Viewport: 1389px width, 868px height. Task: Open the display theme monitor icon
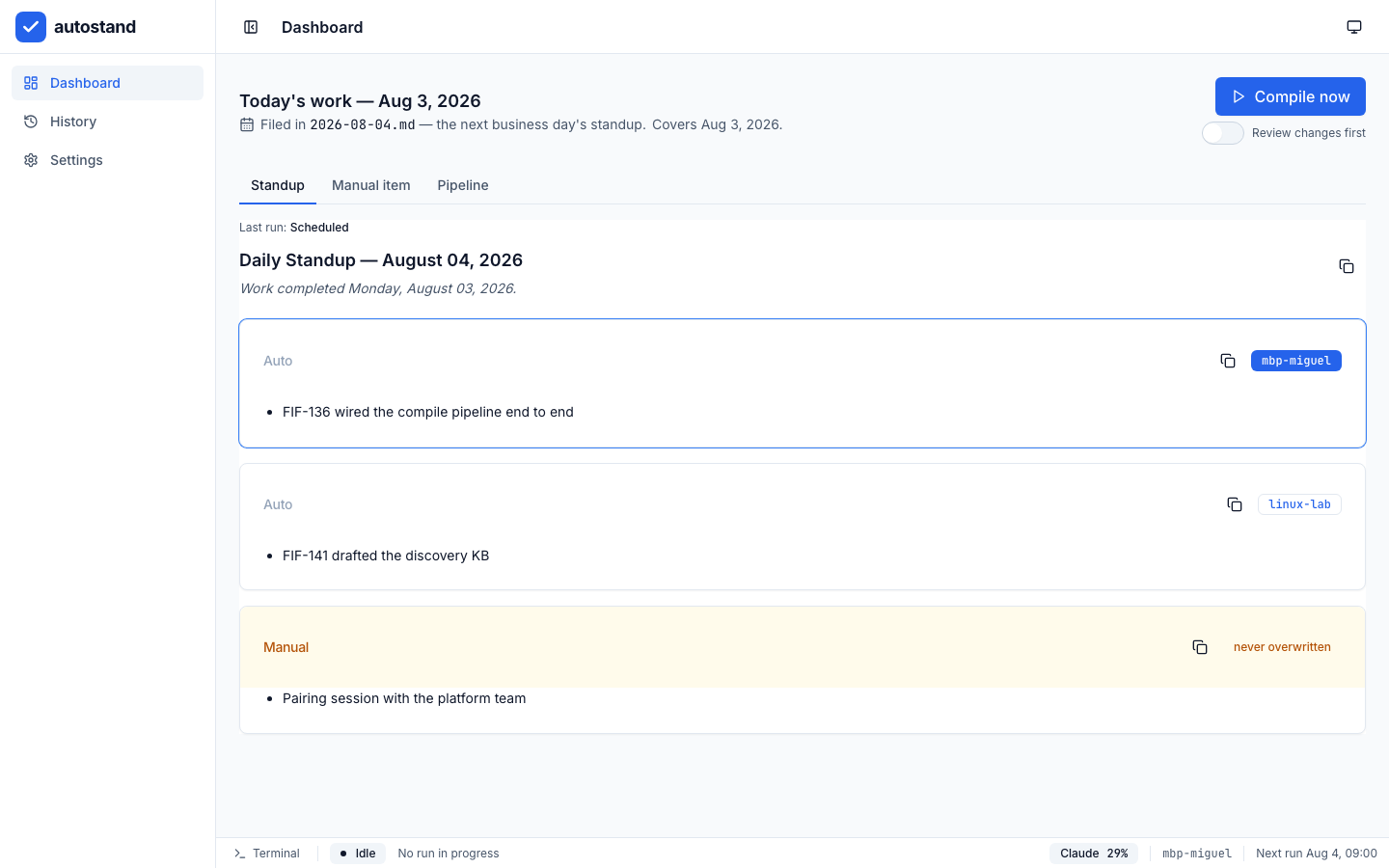(1354, 27)
